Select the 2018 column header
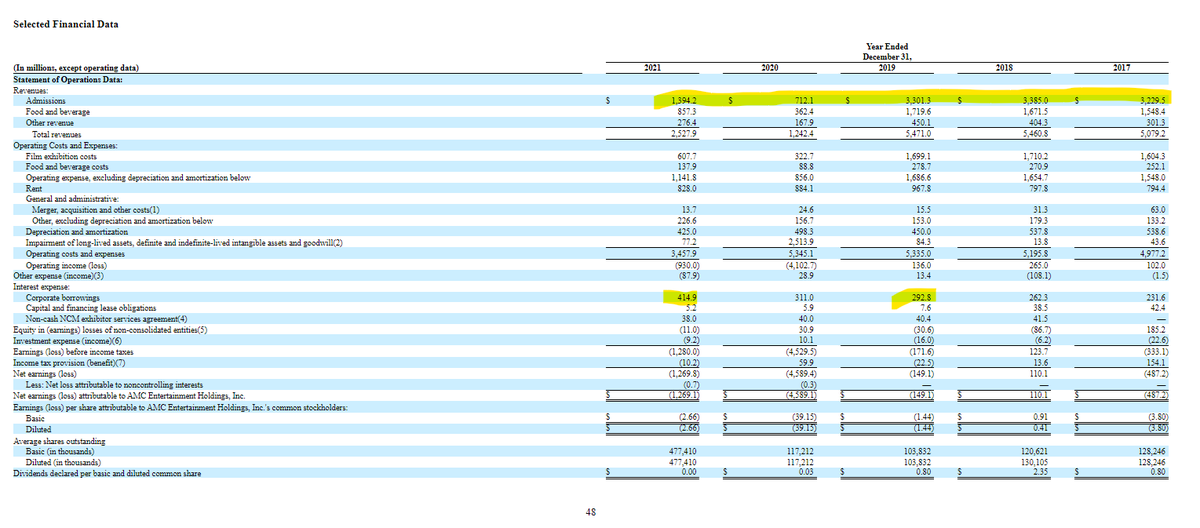This screenshot has width=1200, height=528. click(1006, 68)
